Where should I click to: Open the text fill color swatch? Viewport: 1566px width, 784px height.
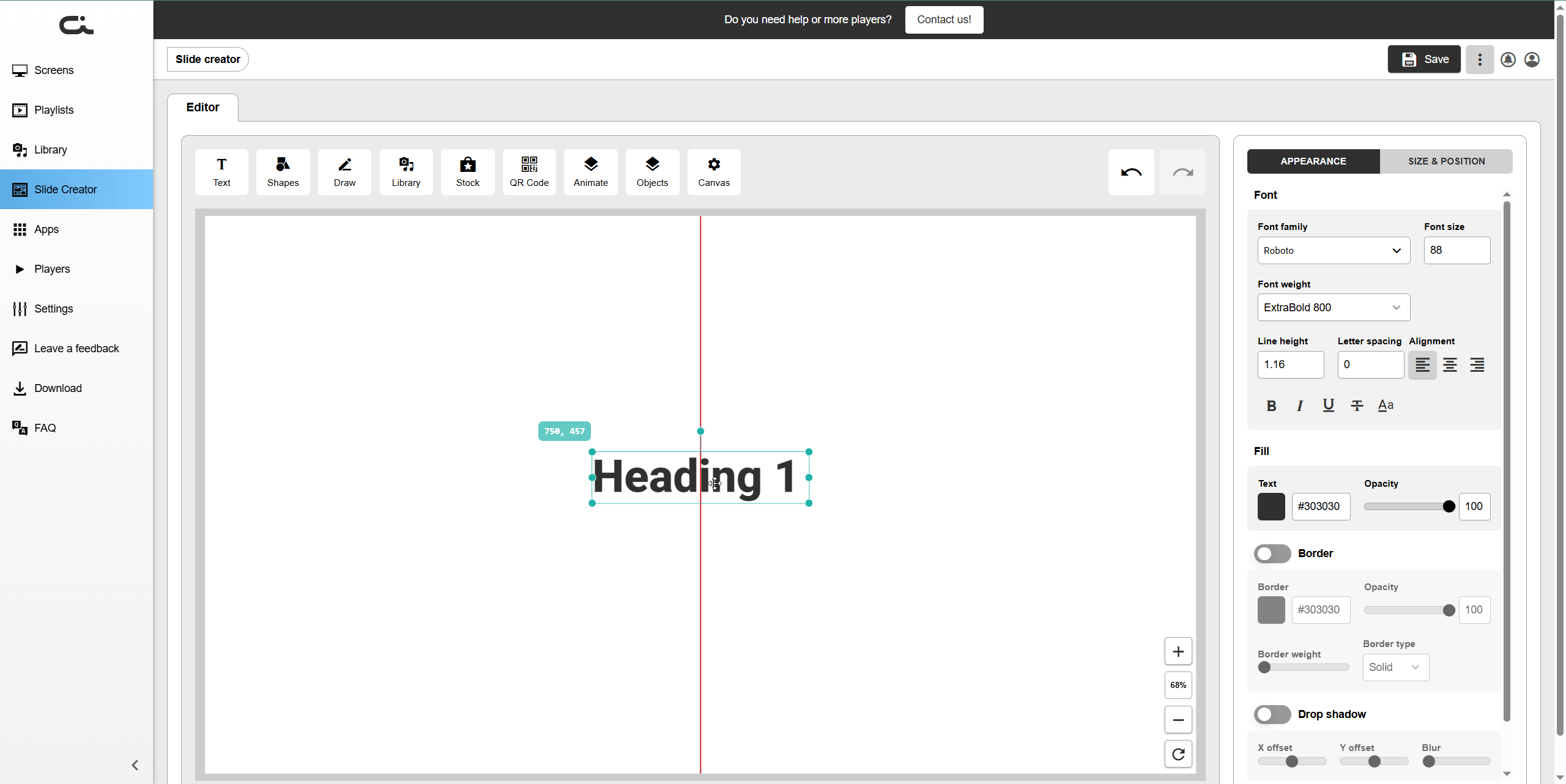(x=1271, y=506)
